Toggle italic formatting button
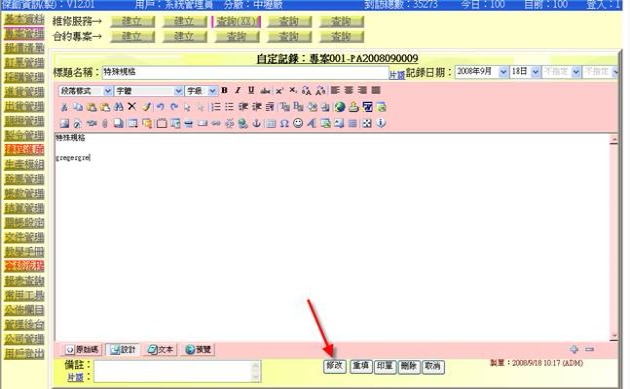 coord(238,90)
